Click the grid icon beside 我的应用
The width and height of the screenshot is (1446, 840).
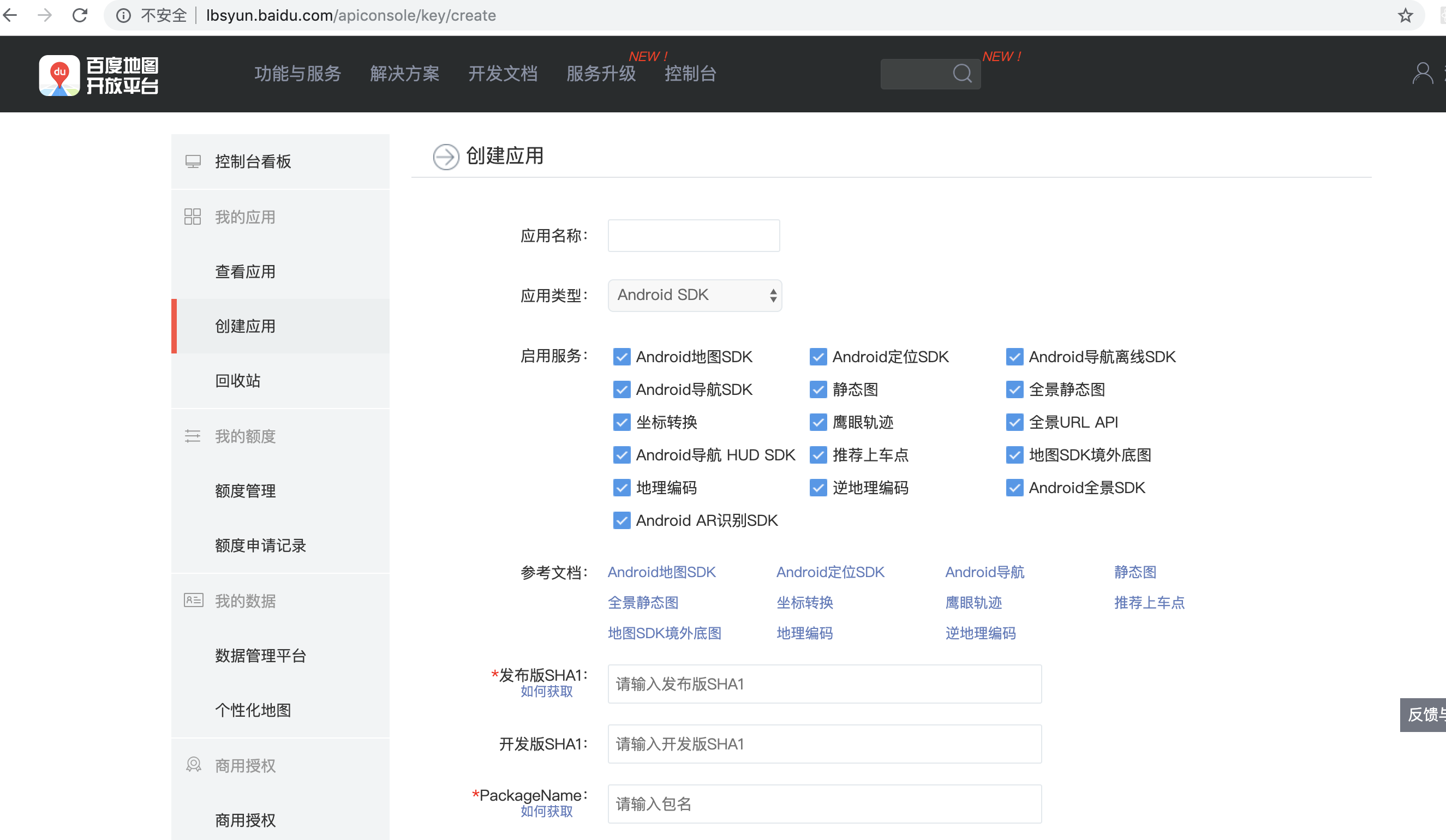point(193,217)
